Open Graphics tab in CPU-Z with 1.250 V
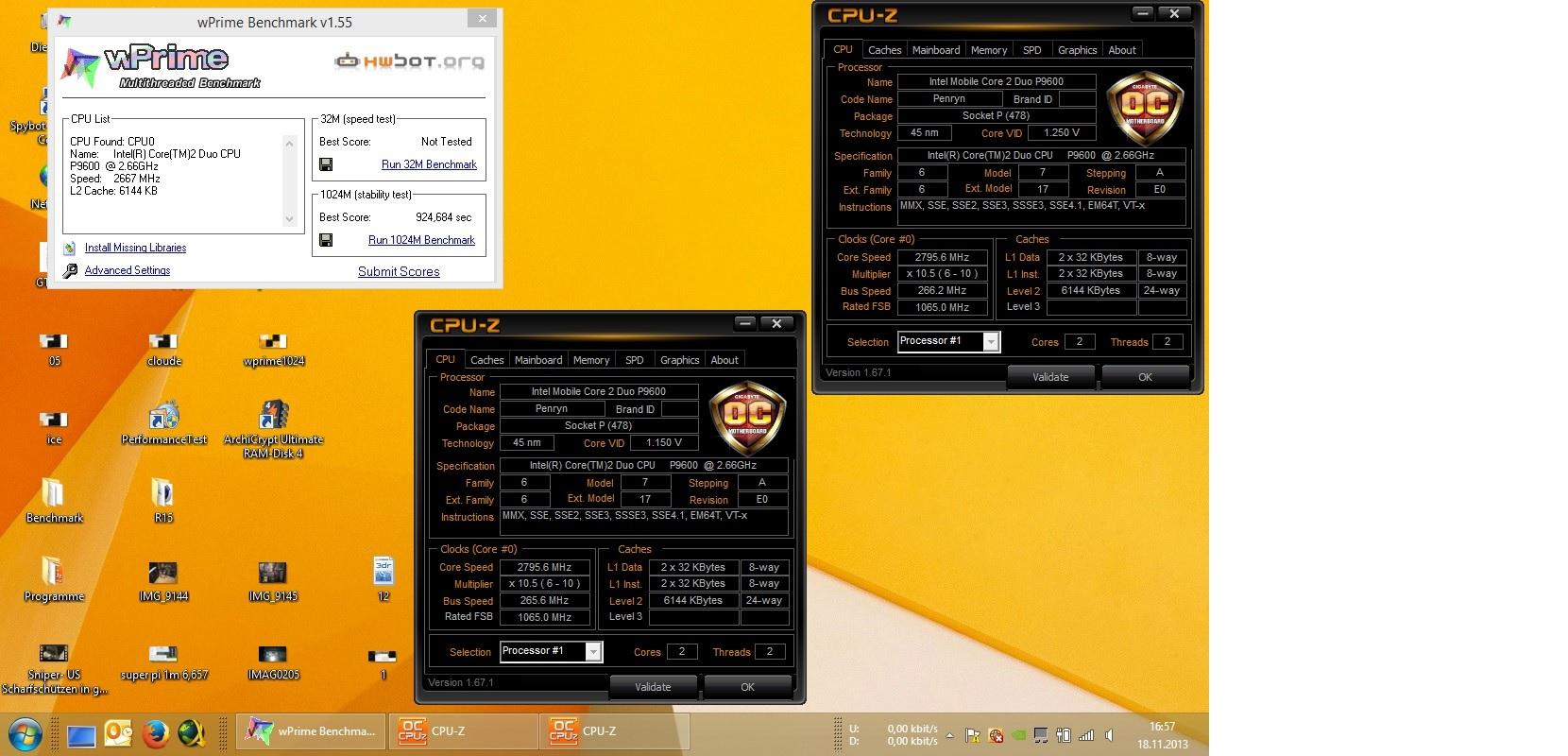Image resolution: width=1568 pixels, height=756 pixels. tap(1077, 50)
